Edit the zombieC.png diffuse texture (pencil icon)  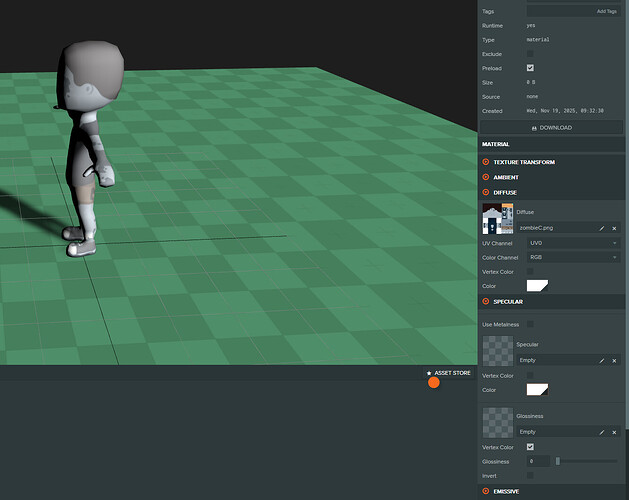[x=601, y=228]
